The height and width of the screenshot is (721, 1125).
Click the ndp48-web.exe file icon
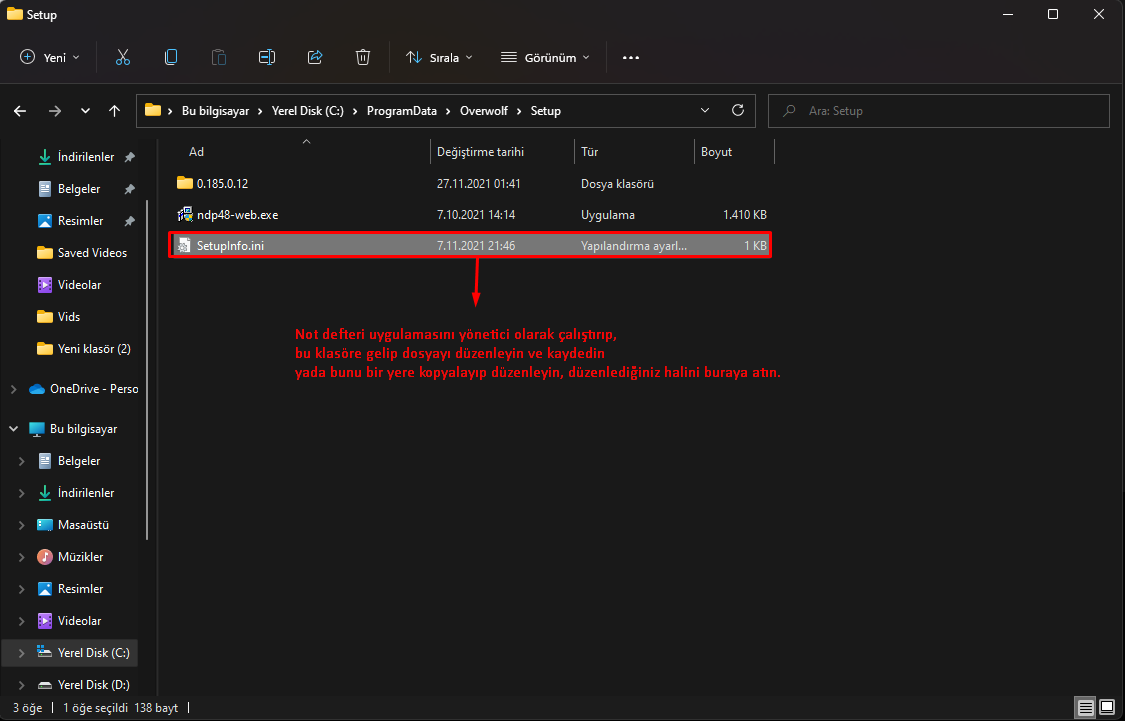185,215
